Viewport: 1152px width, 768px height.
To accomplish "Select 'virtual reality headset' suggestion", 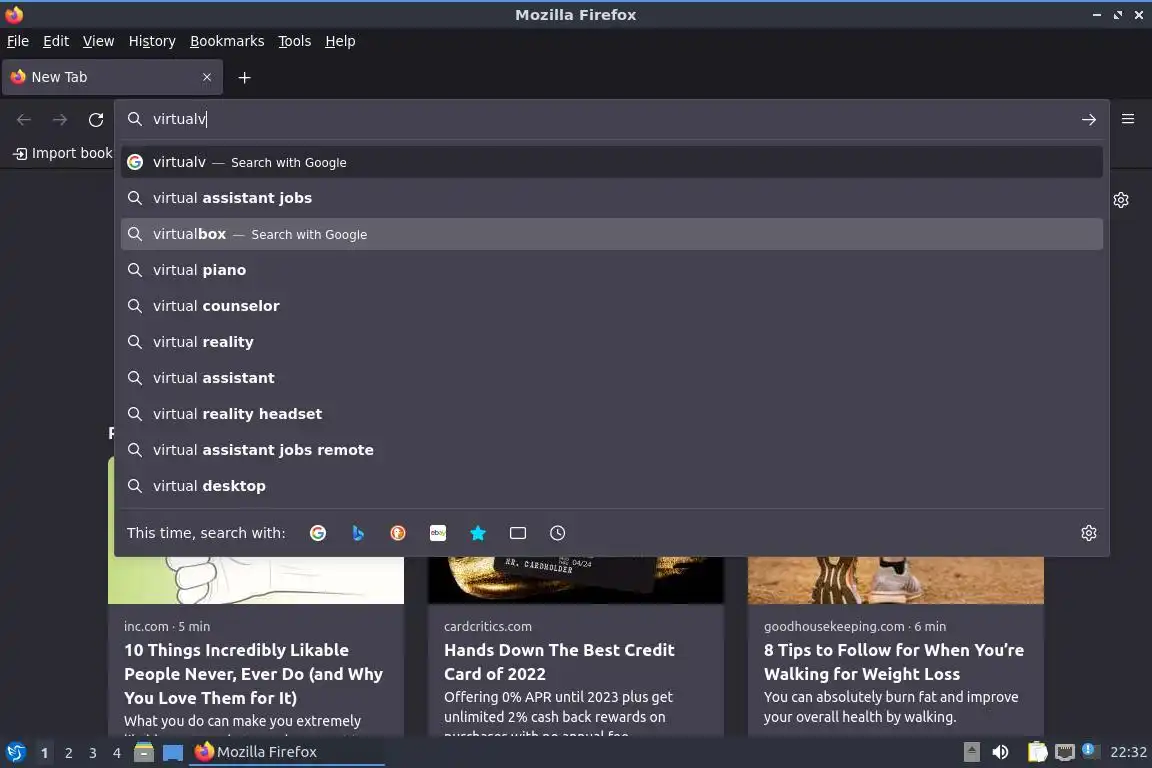I will (x=611, y=414).
